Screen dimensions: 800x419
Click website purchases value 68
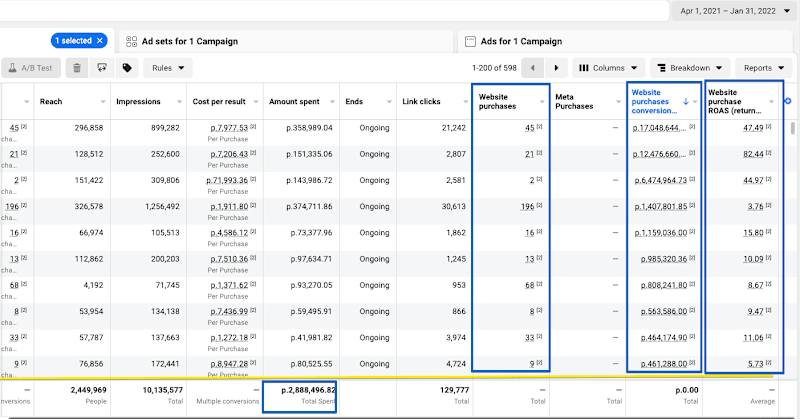[530, 285]
